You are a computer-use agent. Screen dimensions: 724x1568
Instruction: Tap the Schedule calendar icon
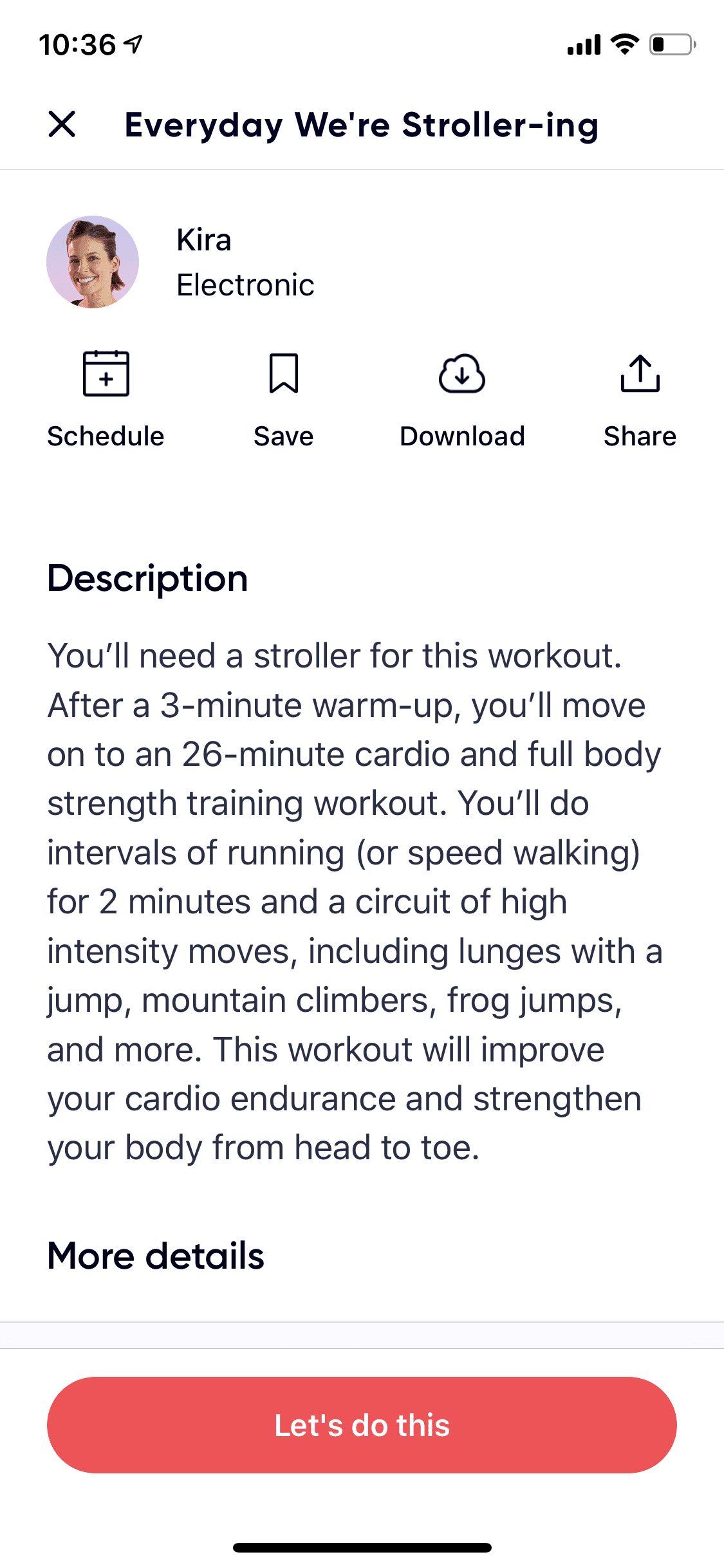tap(106, 373)
